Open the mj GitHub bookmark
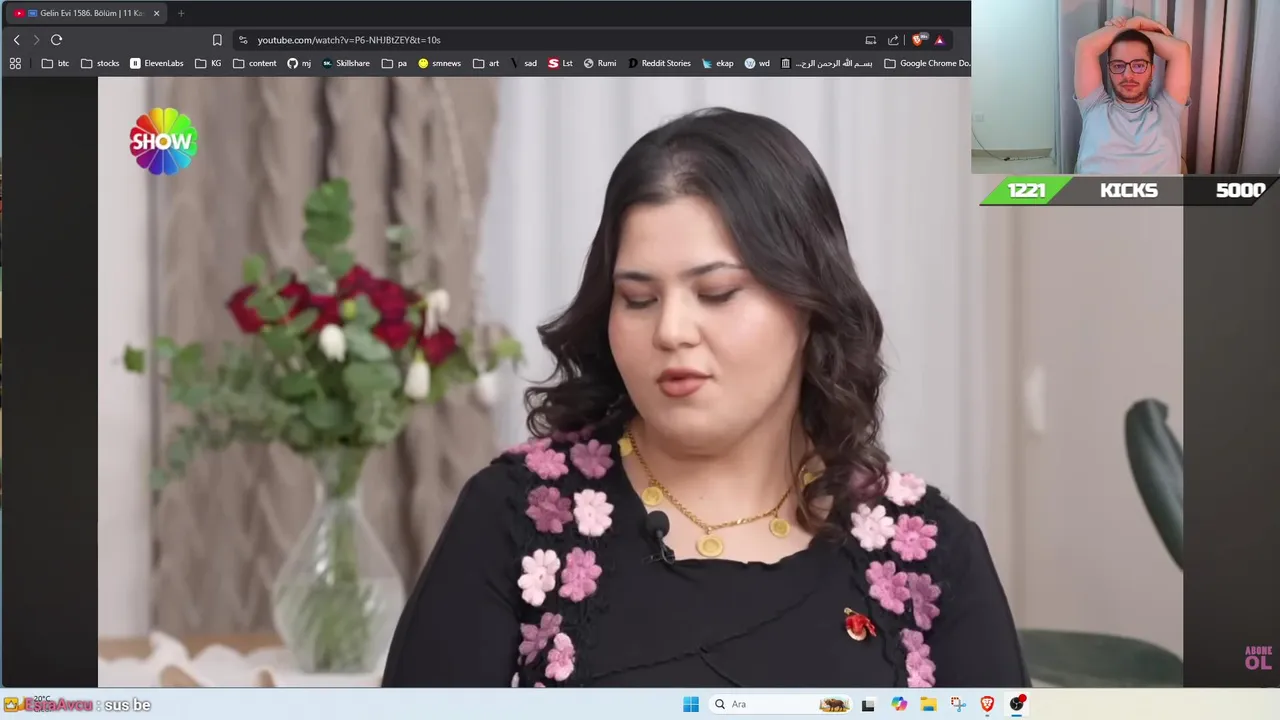Screen dimensions: 1280x720 click(x=299, y=63)
